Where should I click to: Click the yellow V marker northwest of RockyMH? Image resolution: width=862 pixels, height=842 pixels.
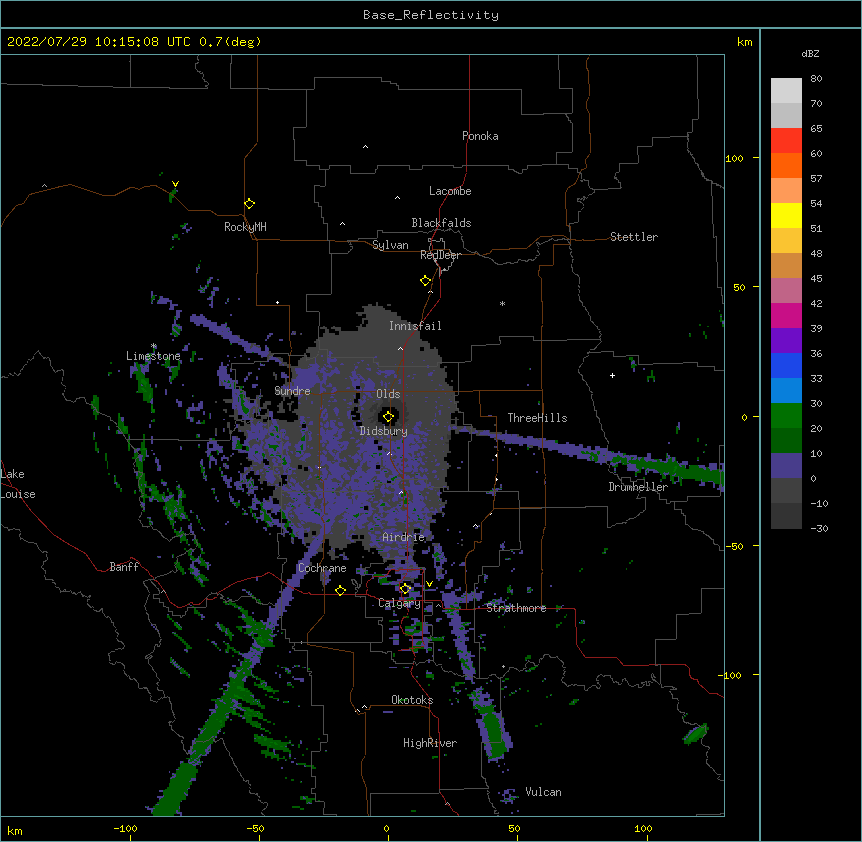tap(175, 184)
